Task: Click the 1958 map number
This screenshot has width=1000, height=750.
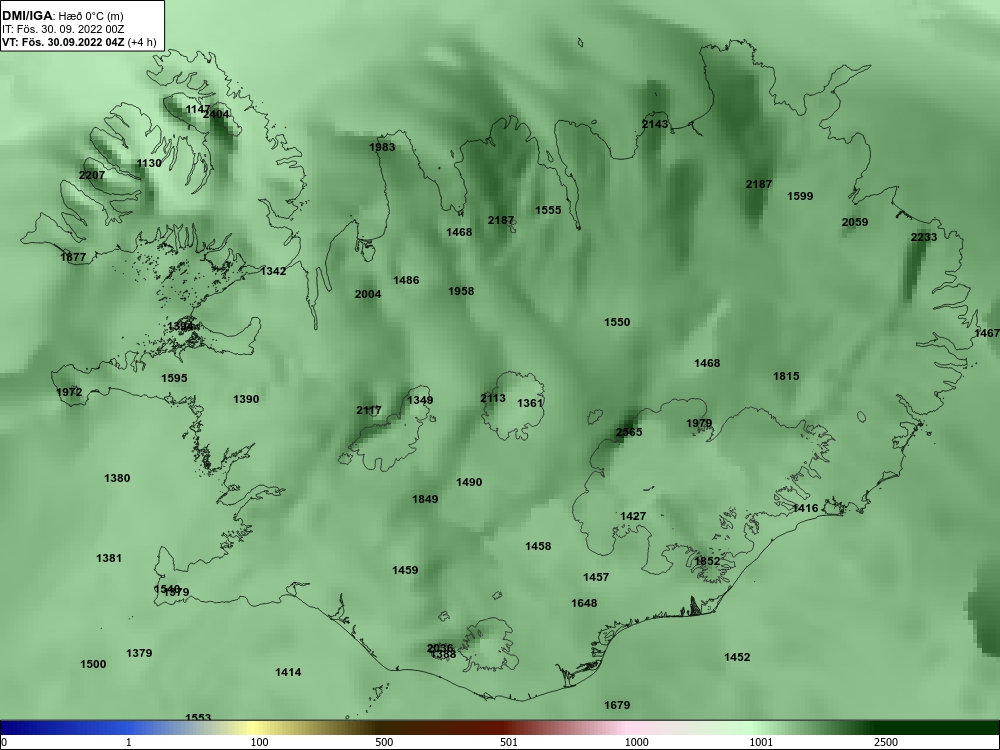Action: click(x=461, y=291)
